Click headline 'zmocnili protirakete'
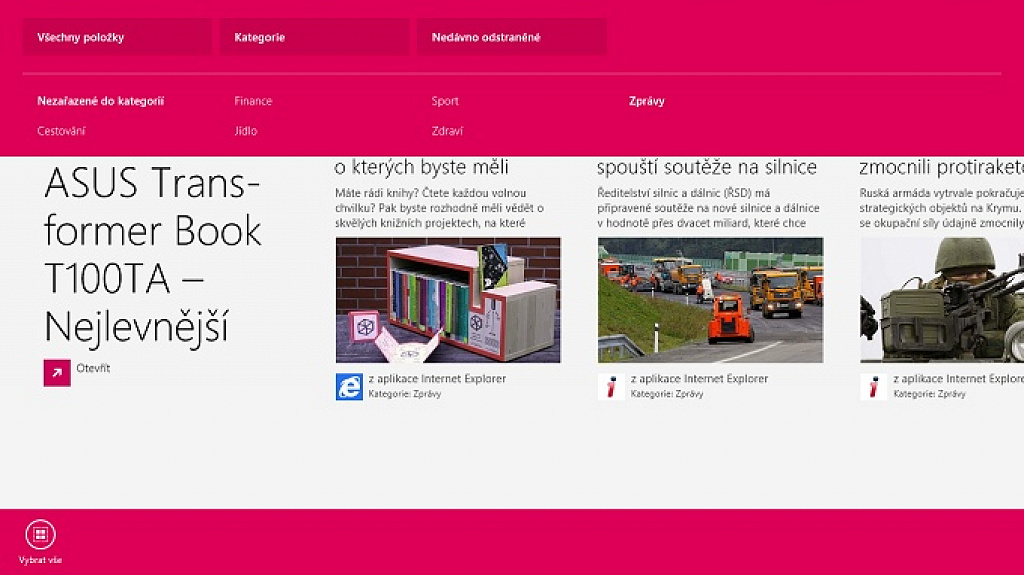The image size is (1024, 575). coord(941,167)
